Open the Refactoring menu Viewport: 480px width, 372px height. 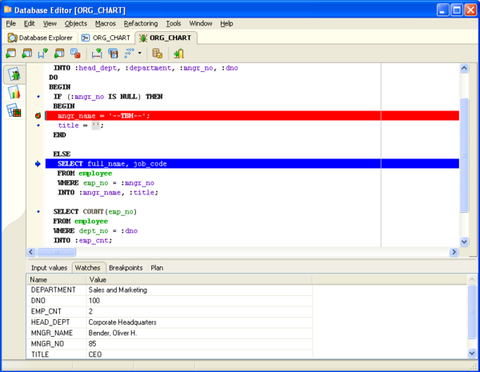point(141,24)
